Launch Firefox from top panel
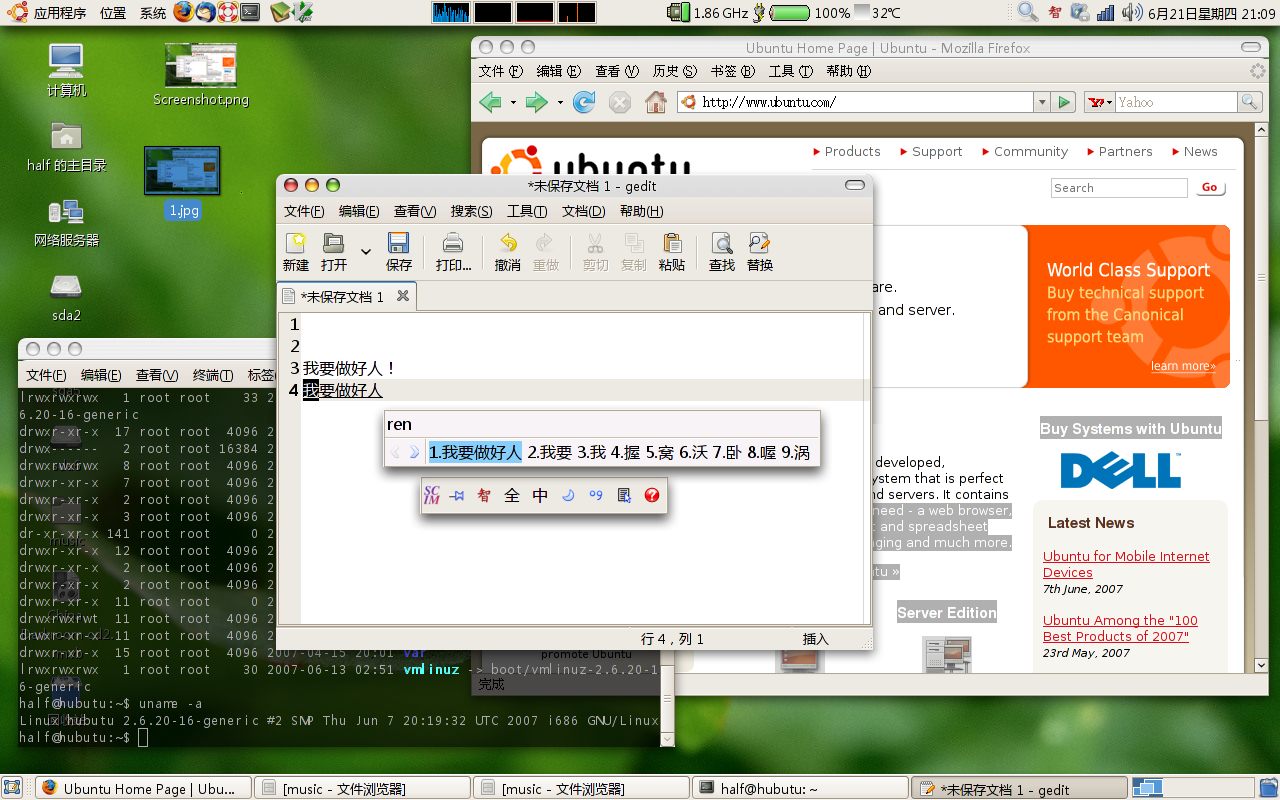The width and height of the screenshot is (1280, 800). click(x=183, y=12)
